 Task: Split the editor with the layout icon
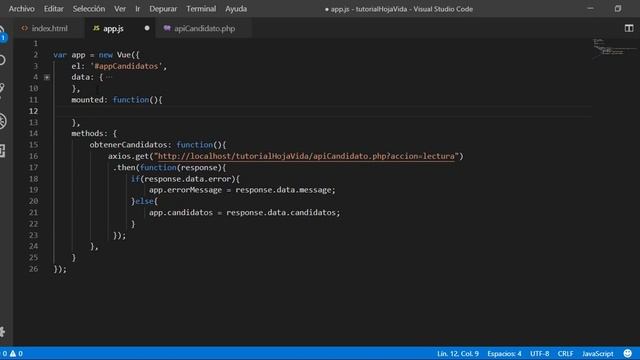(x=629, y=28)
